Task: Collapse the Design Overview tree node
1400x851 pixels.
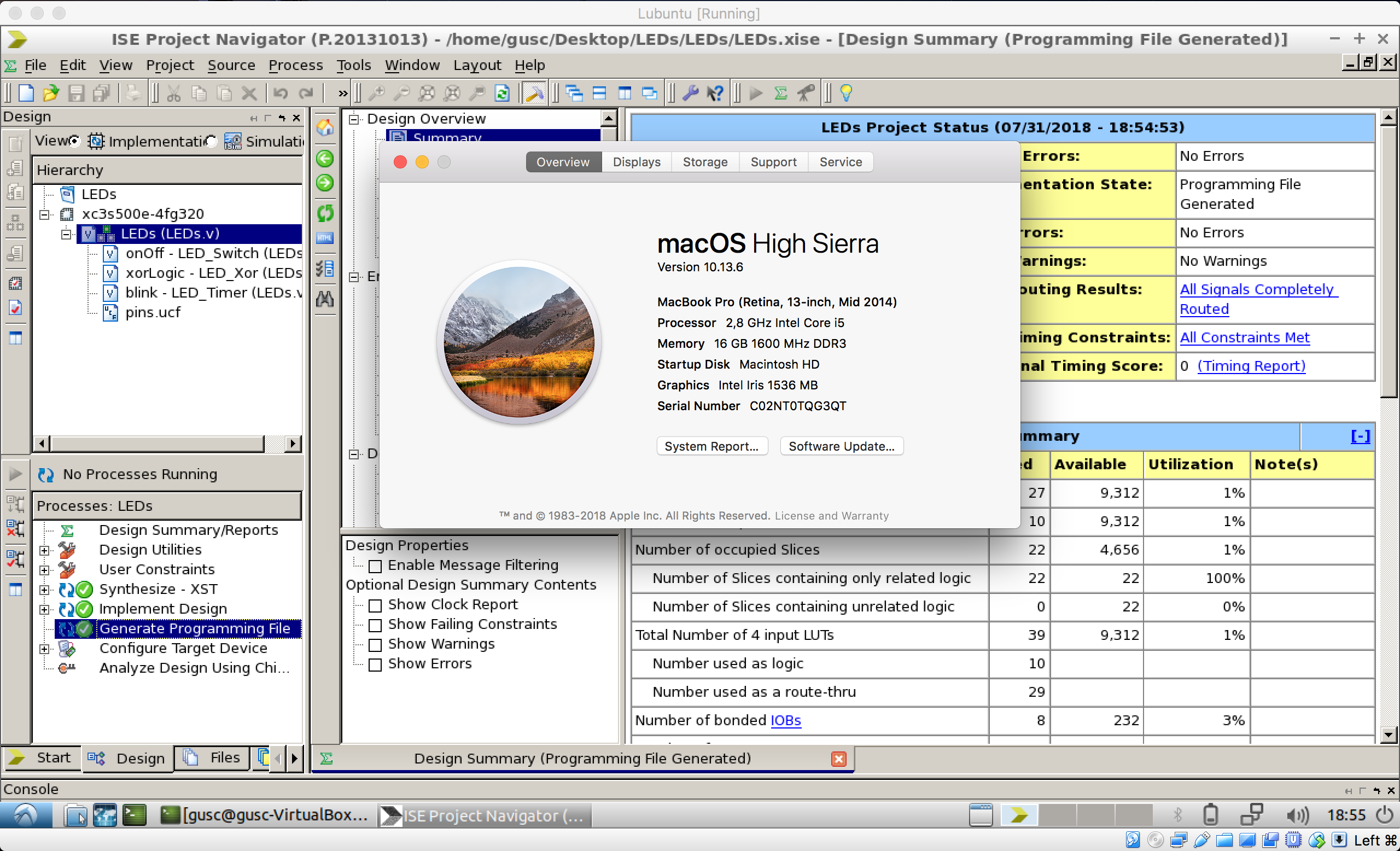Action: [x=354, y=119]
